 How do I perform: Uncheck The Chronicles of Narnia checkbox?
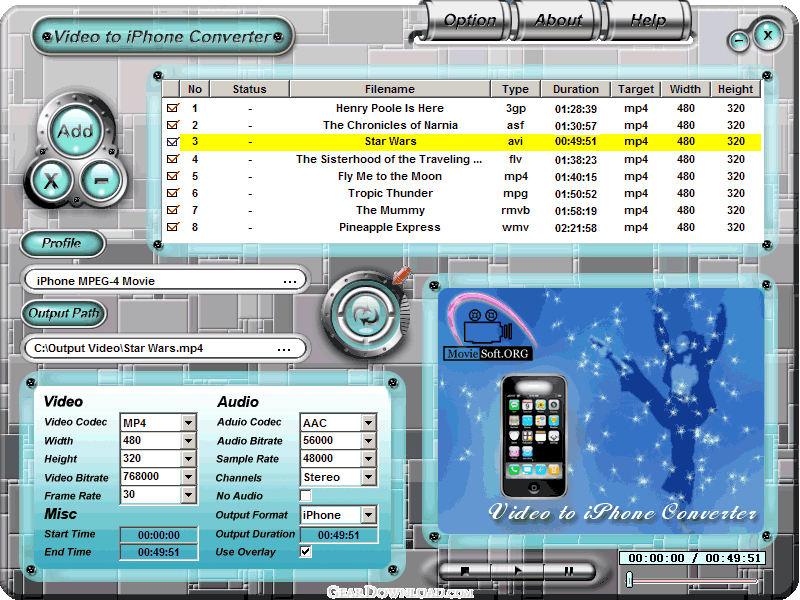pyautogui.click(x=173, y=124)
